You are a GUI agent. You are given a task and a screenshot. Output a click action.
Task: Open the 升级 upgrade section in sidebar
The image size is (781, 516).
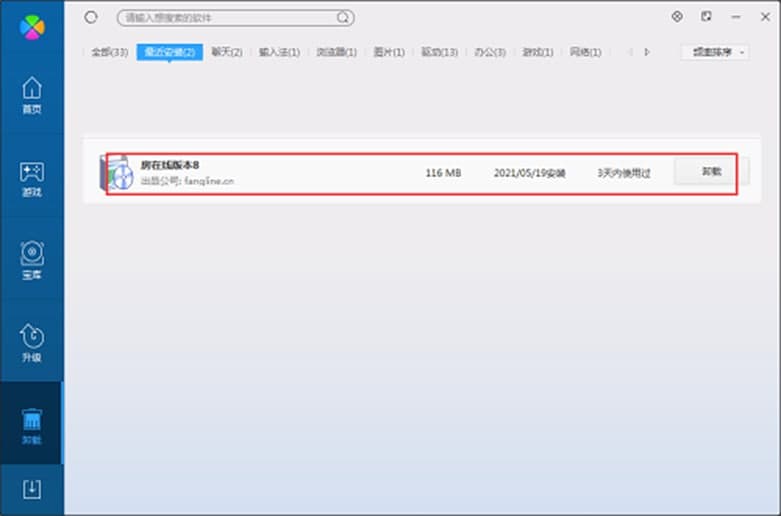point(32,344)
